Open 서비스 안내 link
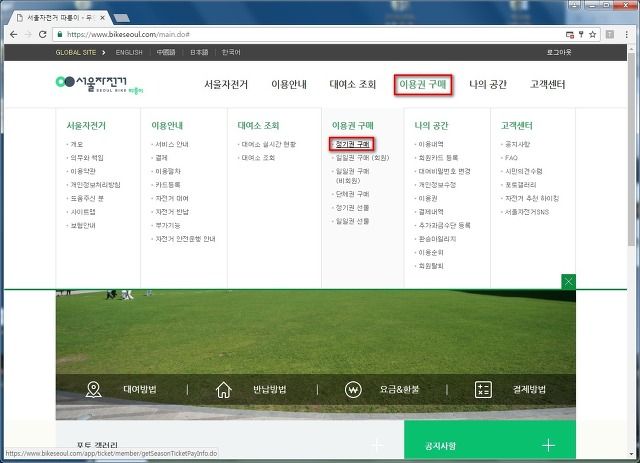640x463 pixels. (172, 144)
